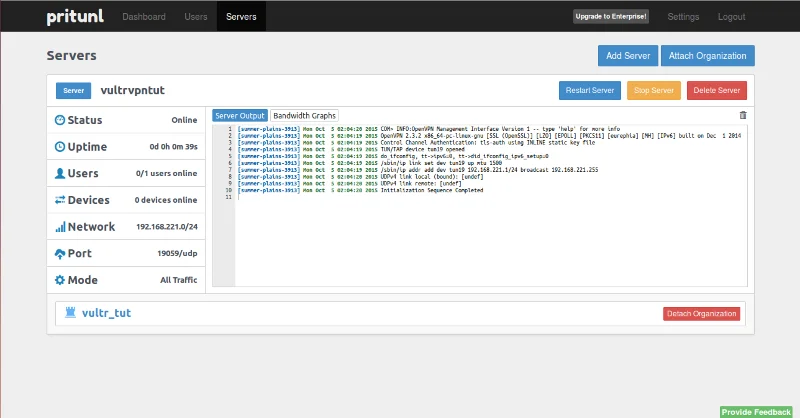The width and height of the screenshot is (800, 418).
Task: Click the Network signal bars icon
Action: [60, 227]
